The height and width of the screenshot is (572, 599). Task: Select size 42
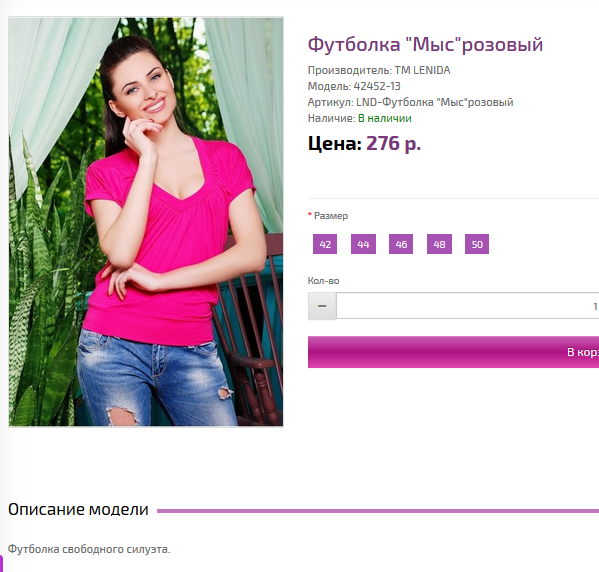tap(325, 244)
